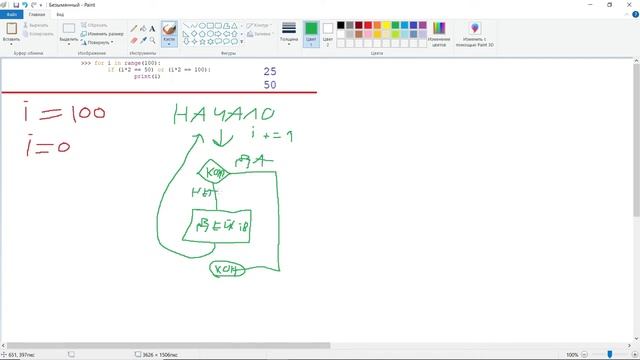The image size is (640, 360).
Task: Click the Copy (Копировать) button
Action: pos(38,34)
